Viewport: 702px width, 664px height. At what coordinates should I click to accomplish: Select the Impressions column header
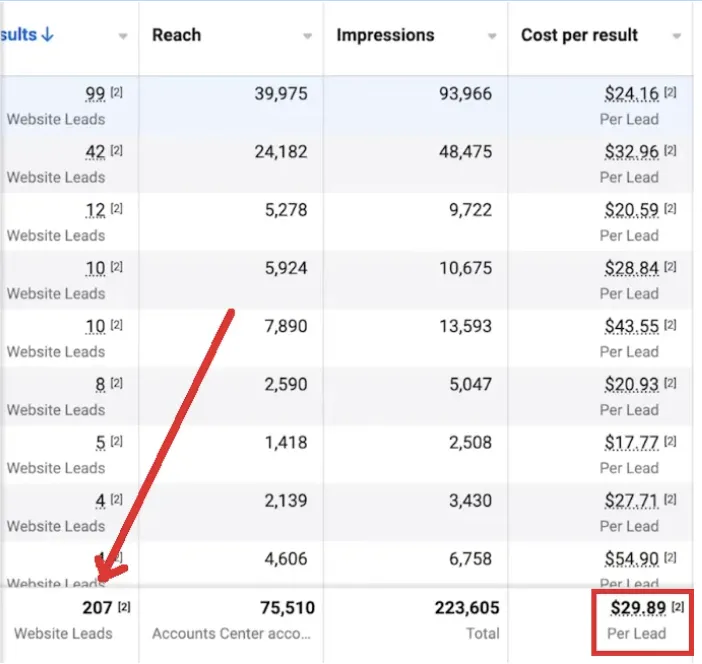(x=385, y=35)
